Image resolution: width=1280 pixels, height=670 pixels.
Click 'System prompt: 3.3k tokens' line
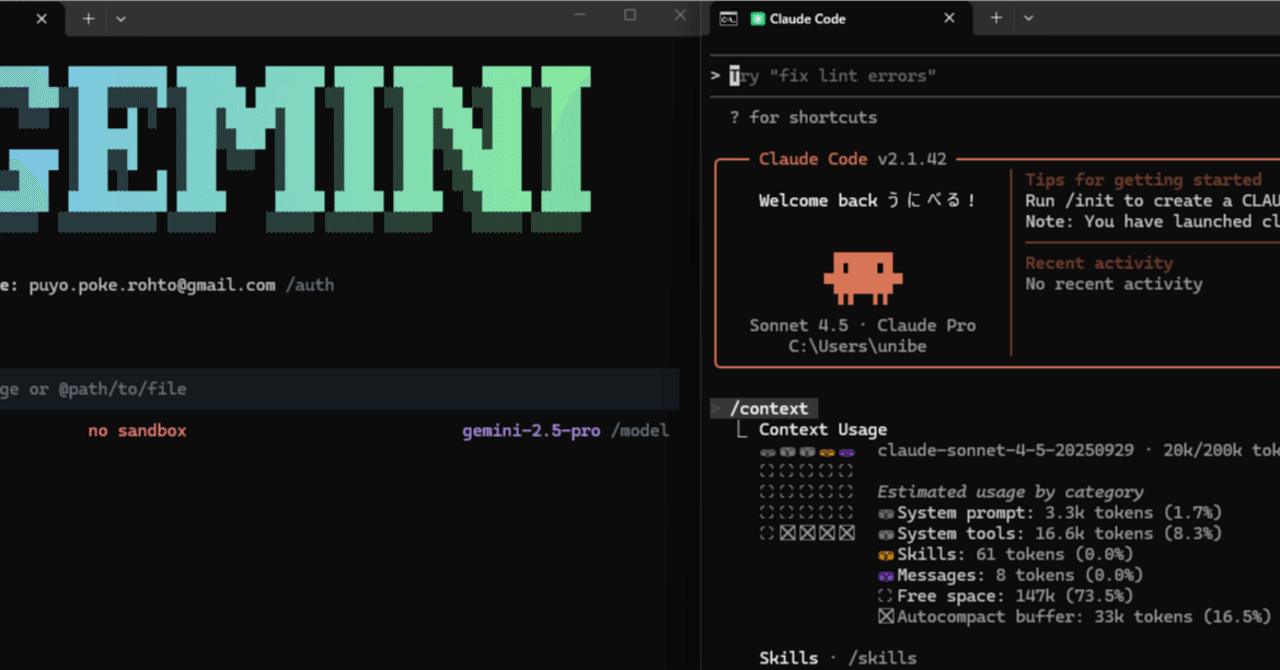1059,513
